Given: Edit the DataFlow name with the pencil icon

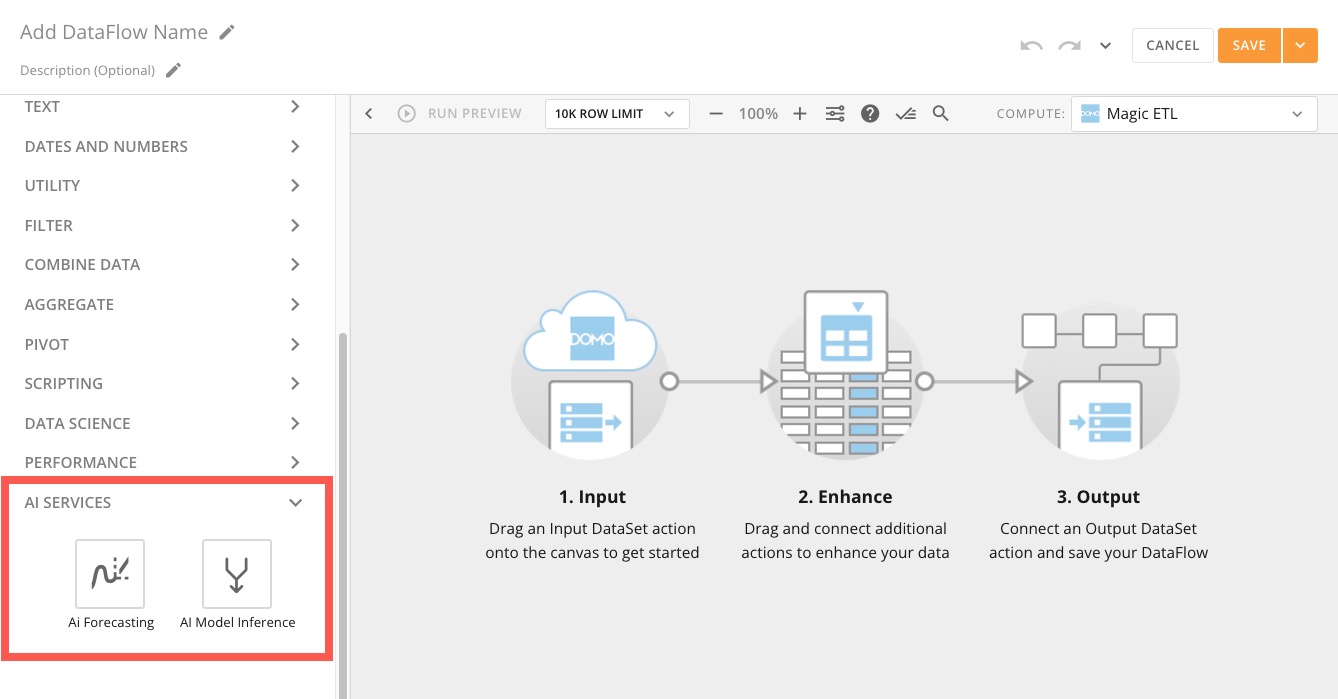Looking at the screenshot, I should [228, 31].
